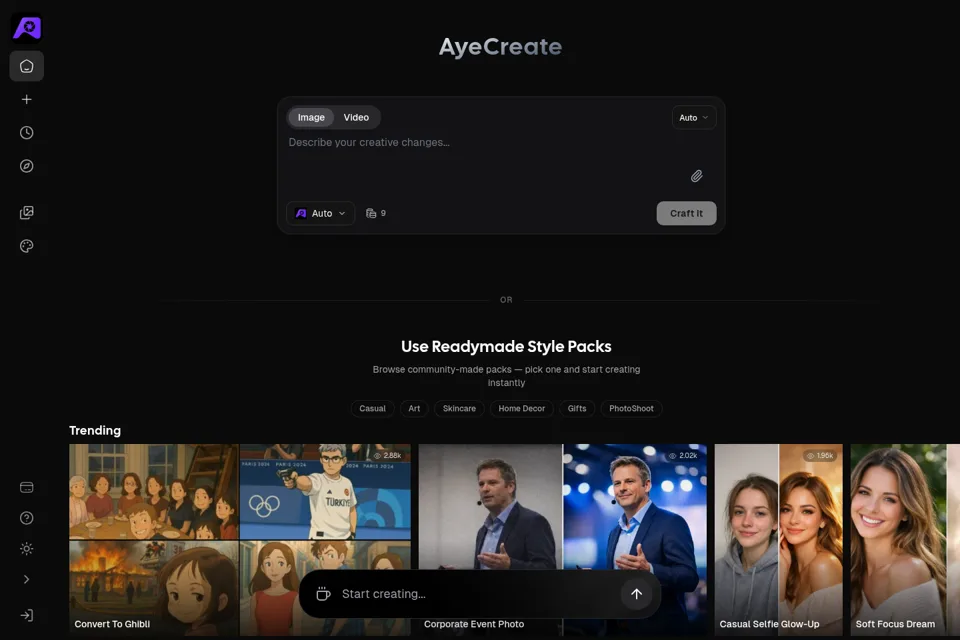Expand the sidebar with the arrow chevron
The width and height of the screenshot is (960, 640).
tap(26, 579)
